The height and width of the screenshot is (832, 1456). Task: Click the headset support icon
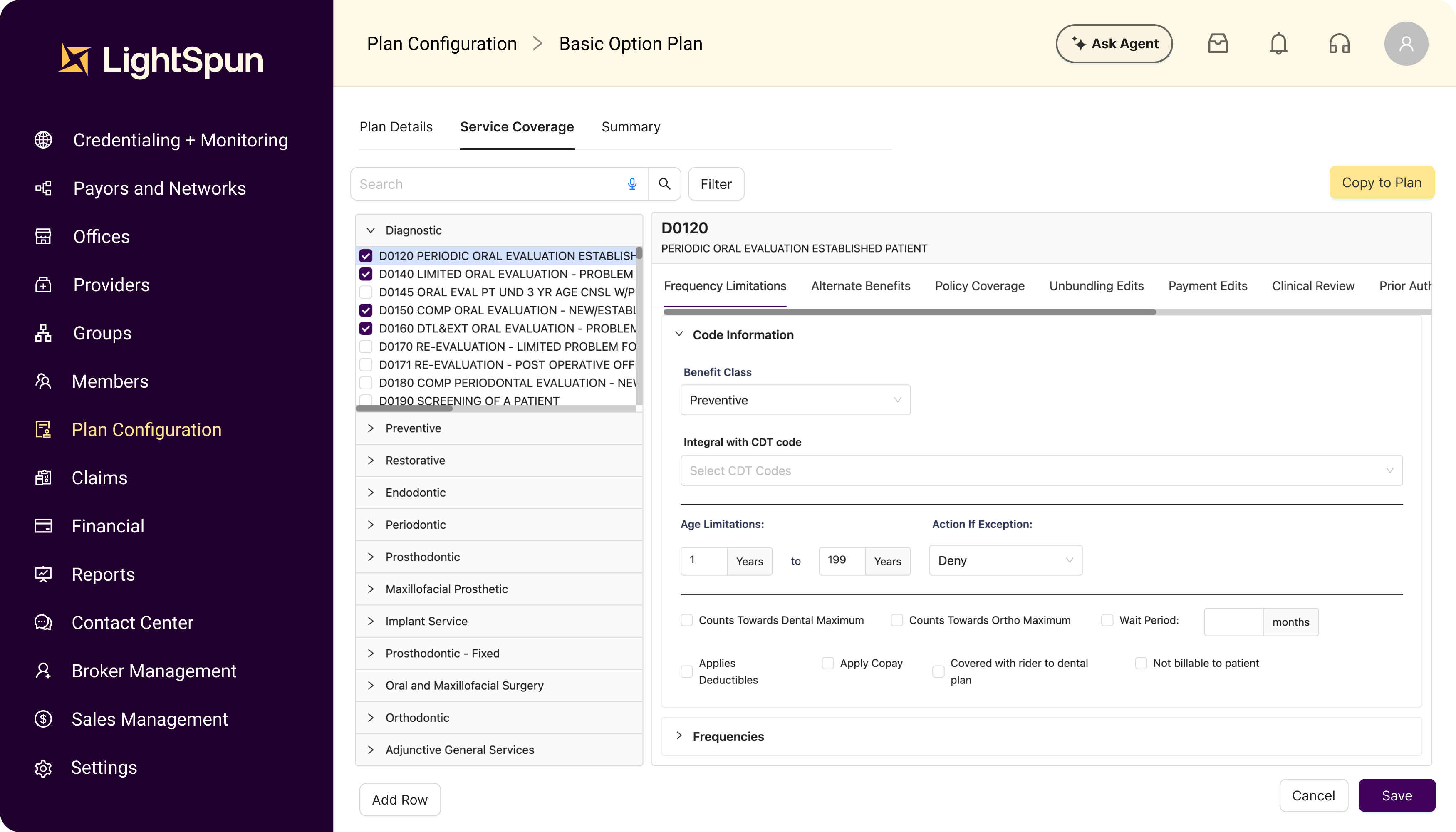[1339, 43]
